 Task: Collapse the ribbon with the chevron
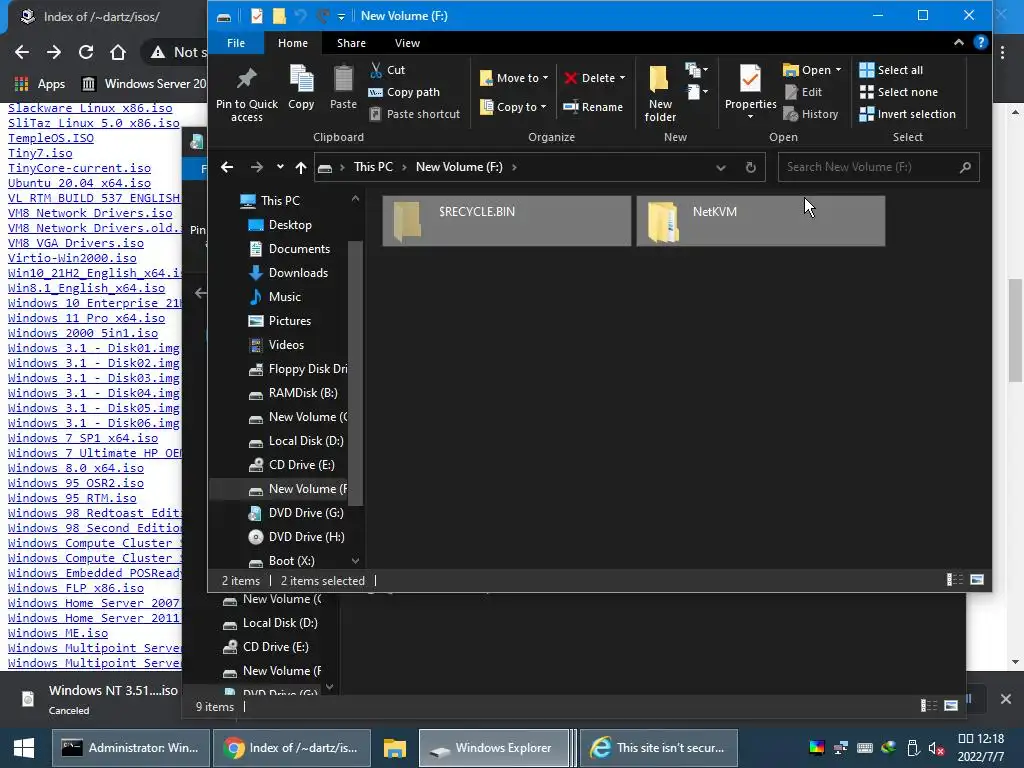(958, 42)
